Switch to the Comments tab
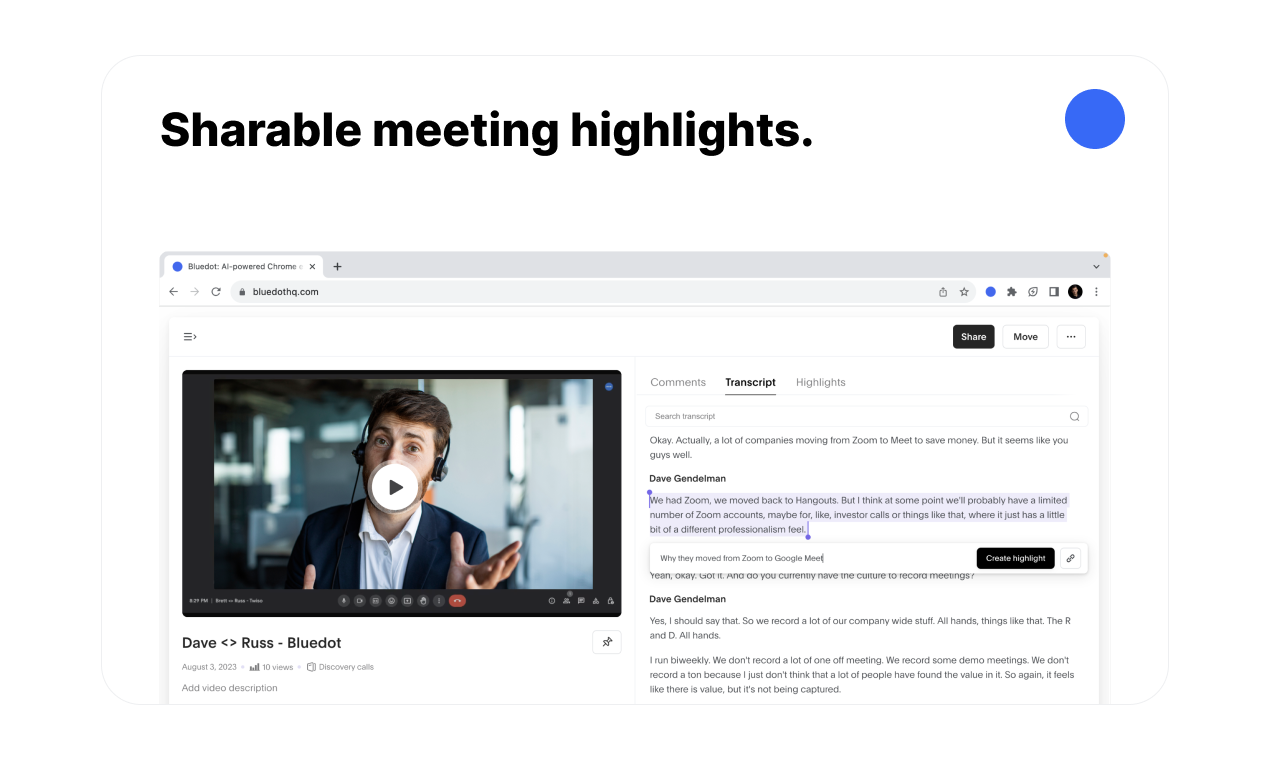The width and height of the screenshot is (1270, 760). point(678,382)
